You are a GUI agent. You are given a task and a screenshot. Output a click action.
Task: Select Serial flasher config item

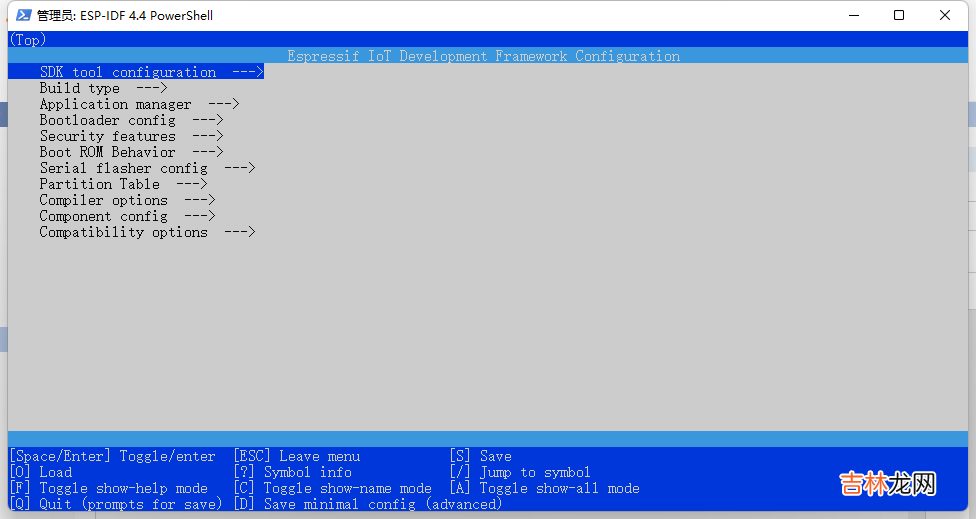[x=124, y=168]
